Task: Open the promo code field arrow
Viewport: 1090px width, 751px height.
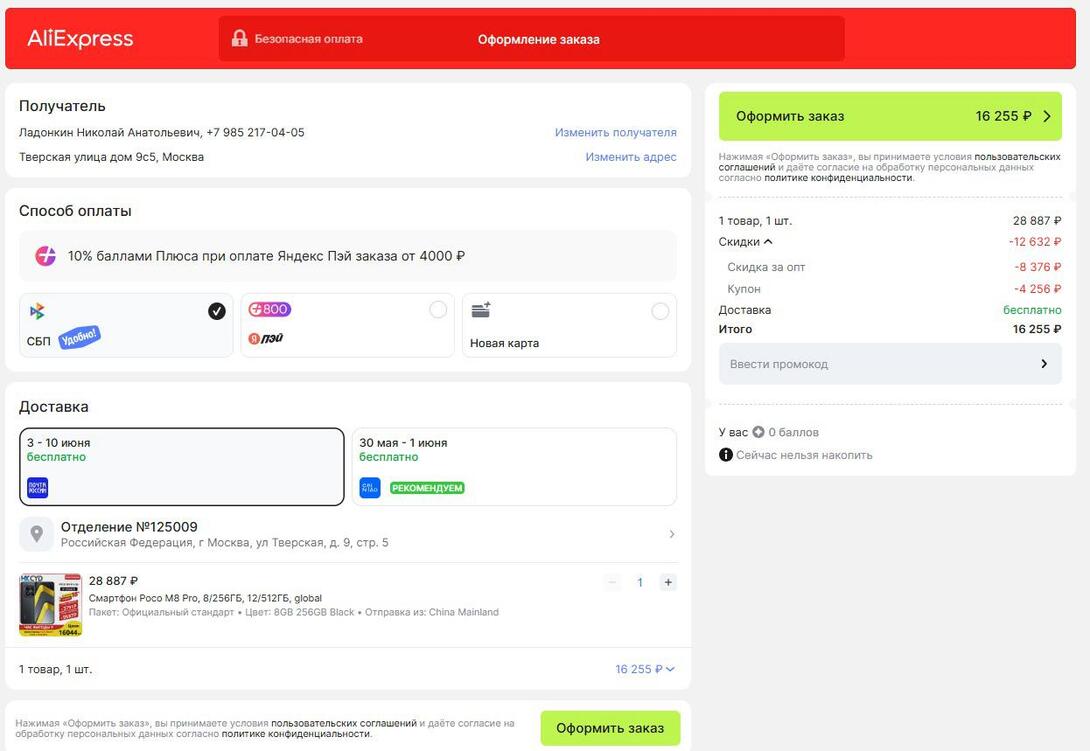Action: coord(1043,364)
